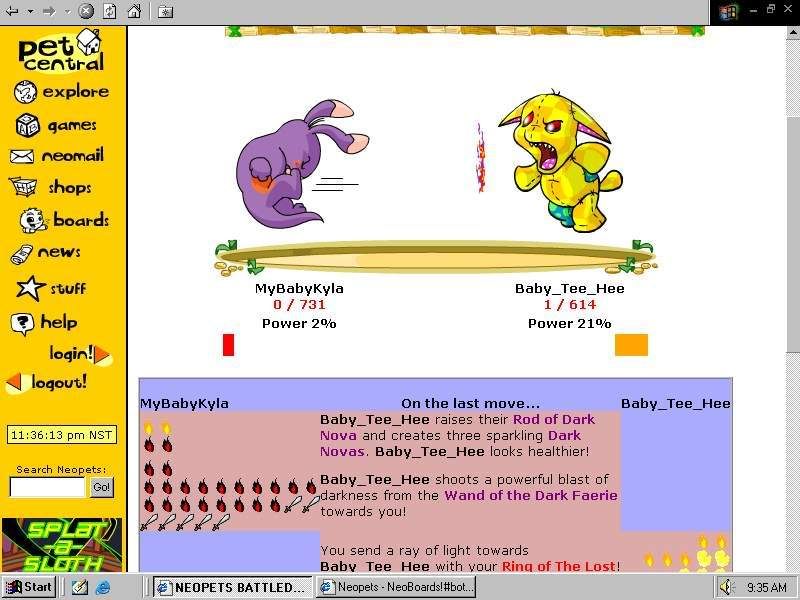Image resolution: width=800 pixels, height=600 pixels.
Task: Click the neomail envelope icon
Action: click(21, 156)
